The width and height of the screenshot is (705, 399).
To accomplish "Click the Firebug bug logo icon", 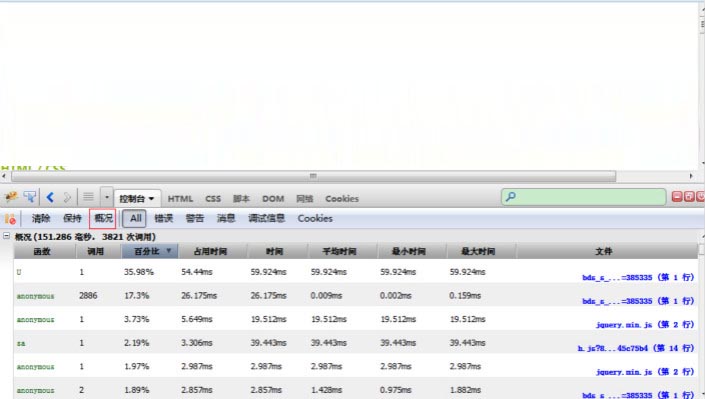I will pyautogui.click(x=11, y=197).
